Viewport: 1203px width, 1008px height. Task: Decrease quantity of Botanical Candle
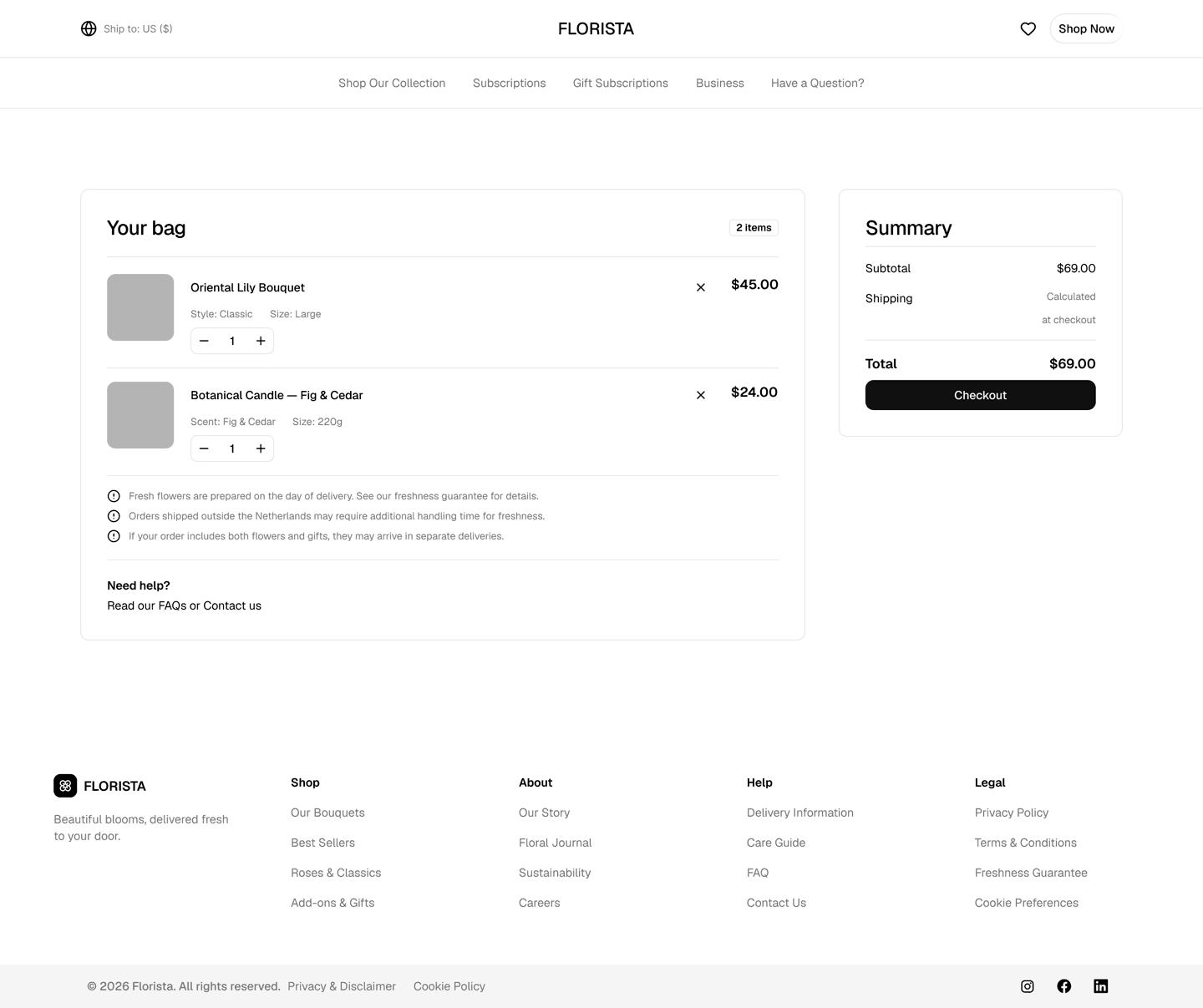click(204, 448)
